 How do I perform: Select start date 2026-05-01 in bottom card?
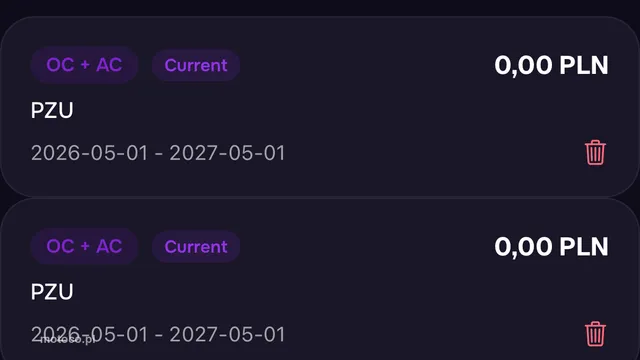[x=89, y=334]
